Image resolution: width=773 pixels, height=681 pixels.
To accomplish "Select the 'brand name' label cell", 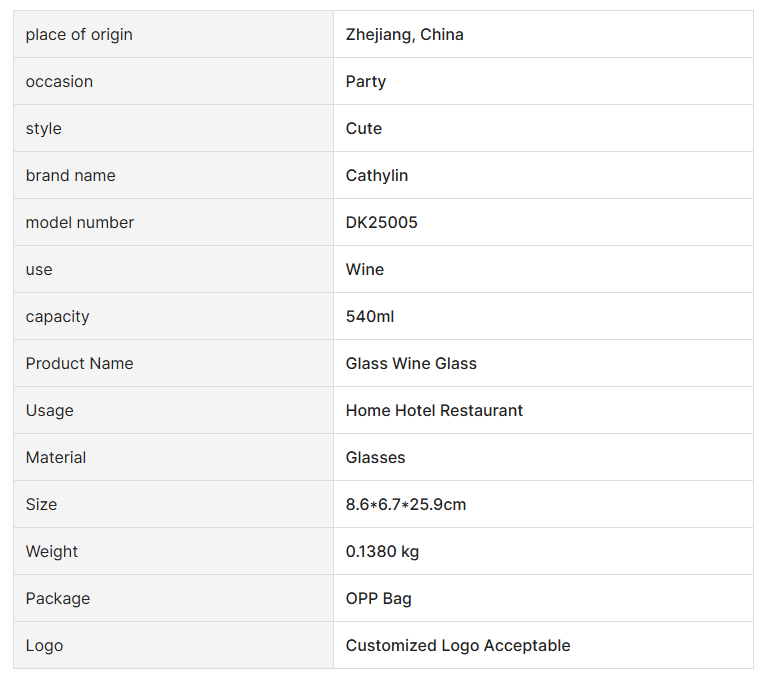I will pos(70,176).
